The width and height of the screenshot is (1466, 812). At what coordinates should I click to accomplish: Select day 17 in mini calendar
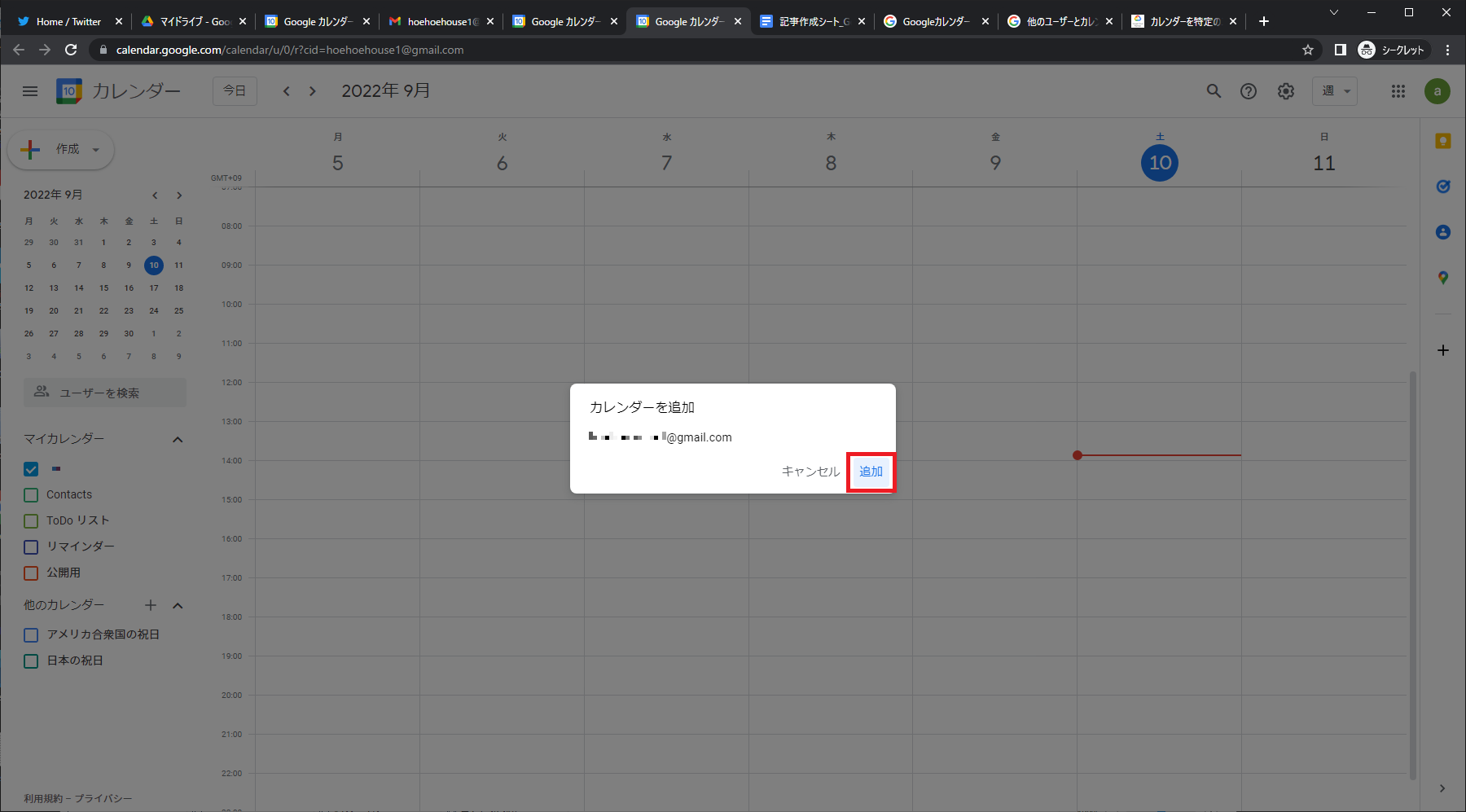(x=154, y=288)
